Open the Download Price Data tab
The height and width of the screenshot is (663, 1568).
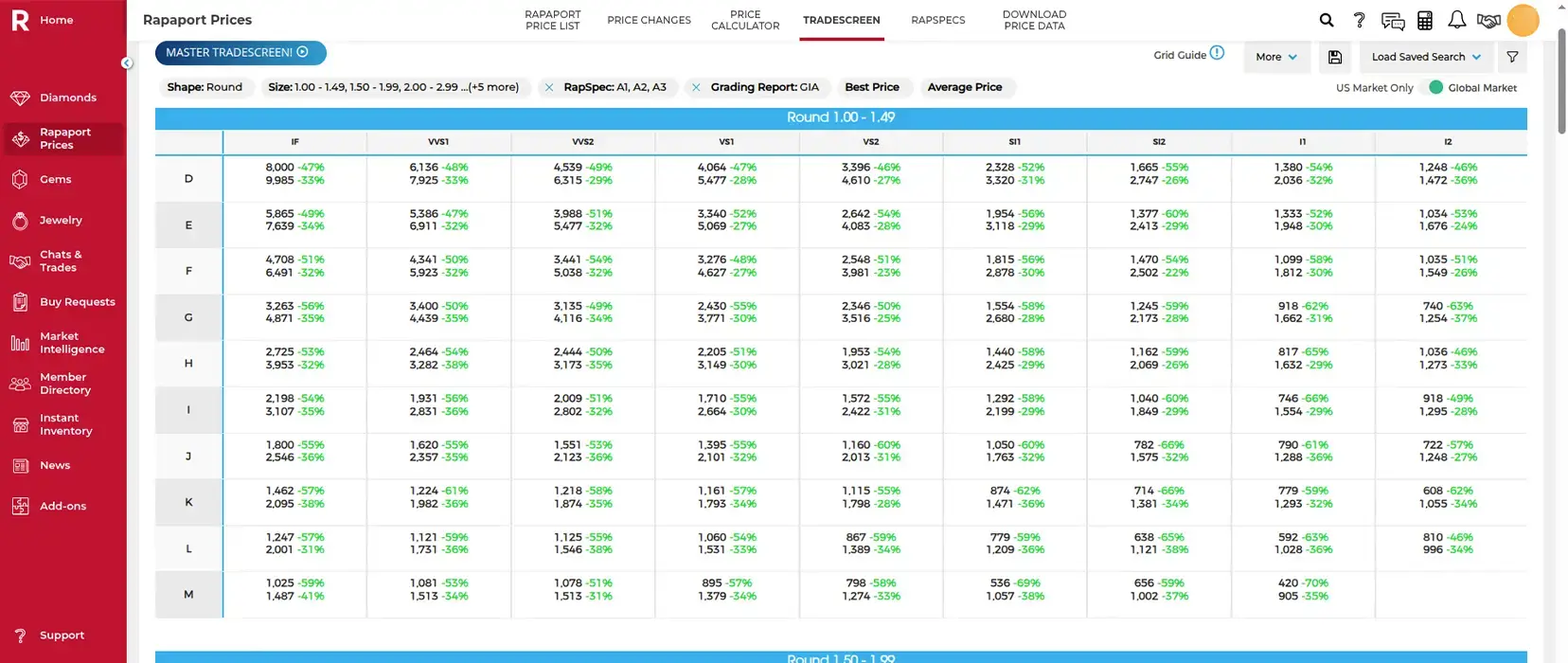[x=1034, y=20]
